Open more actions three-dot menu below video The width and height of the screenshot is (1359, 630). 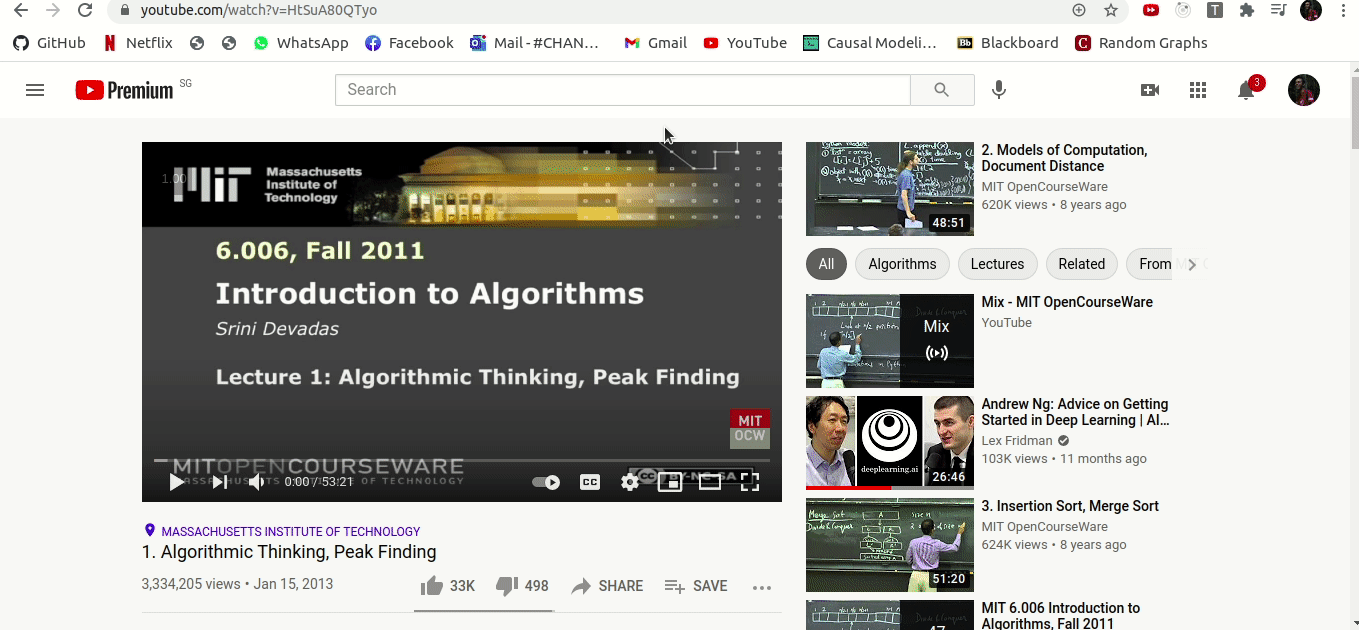[762, 587]
